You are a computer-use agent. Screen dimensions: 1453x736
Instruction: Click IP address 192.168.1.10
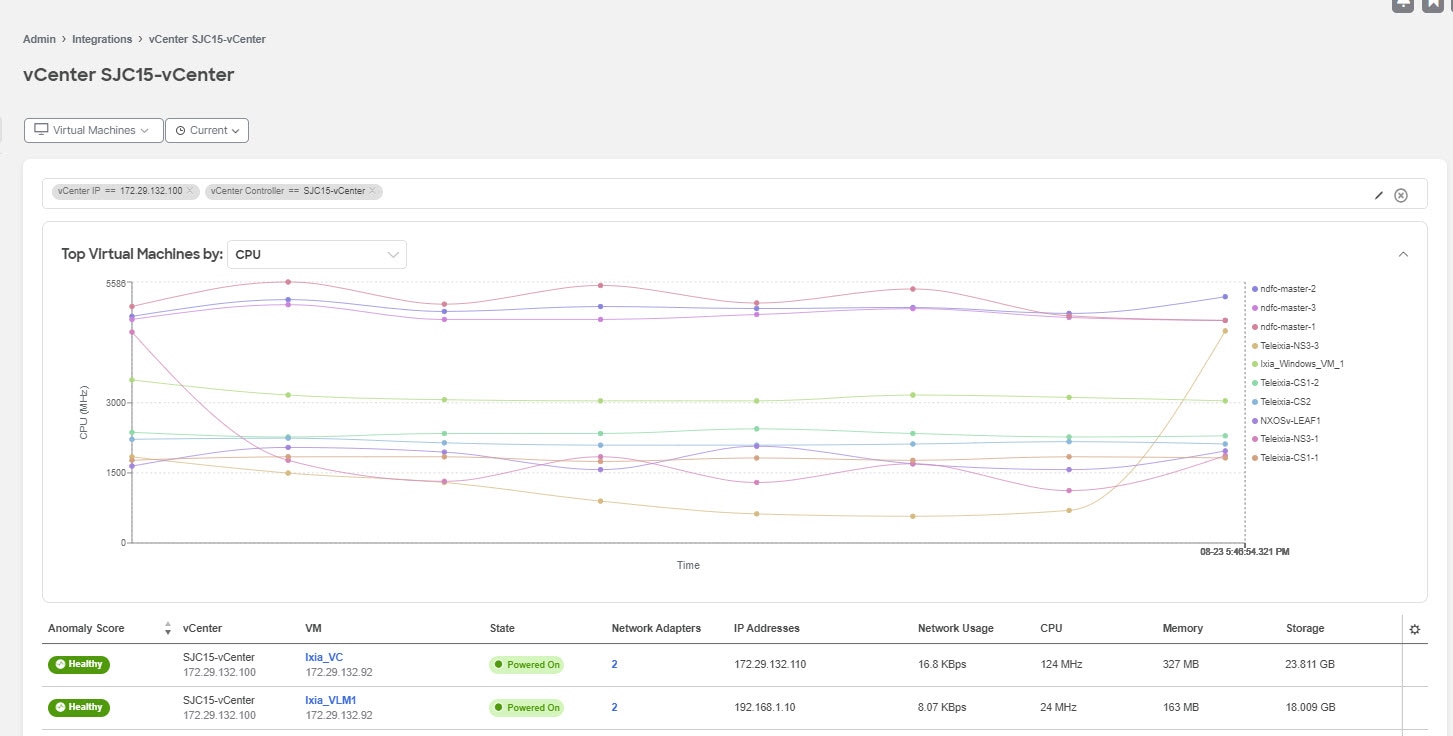[x=764, y=708]
